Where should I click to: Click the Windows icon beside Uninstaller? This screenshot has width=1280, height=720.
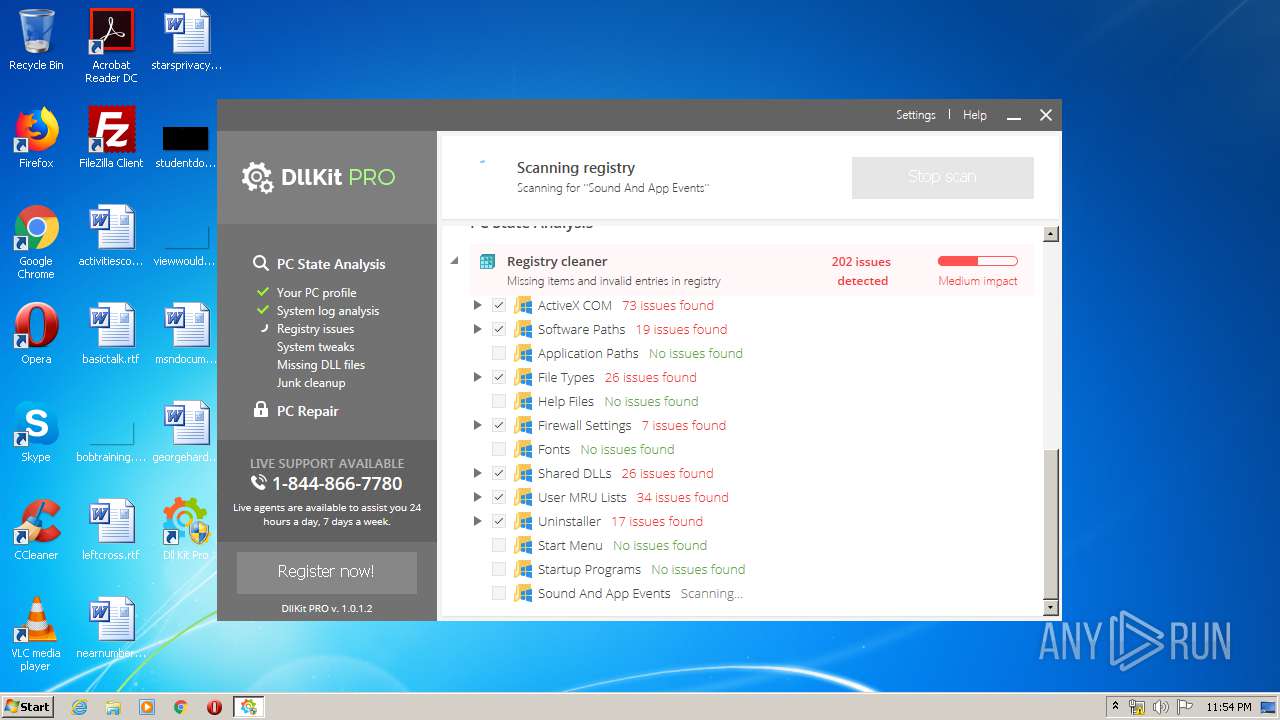point(523,521)
